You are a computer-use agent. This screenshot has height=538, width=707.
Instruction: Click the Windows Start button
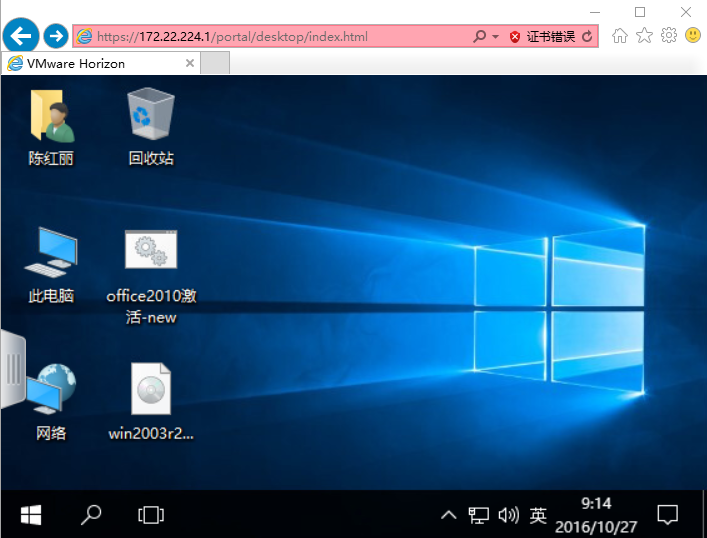click(x=31, y=515)
